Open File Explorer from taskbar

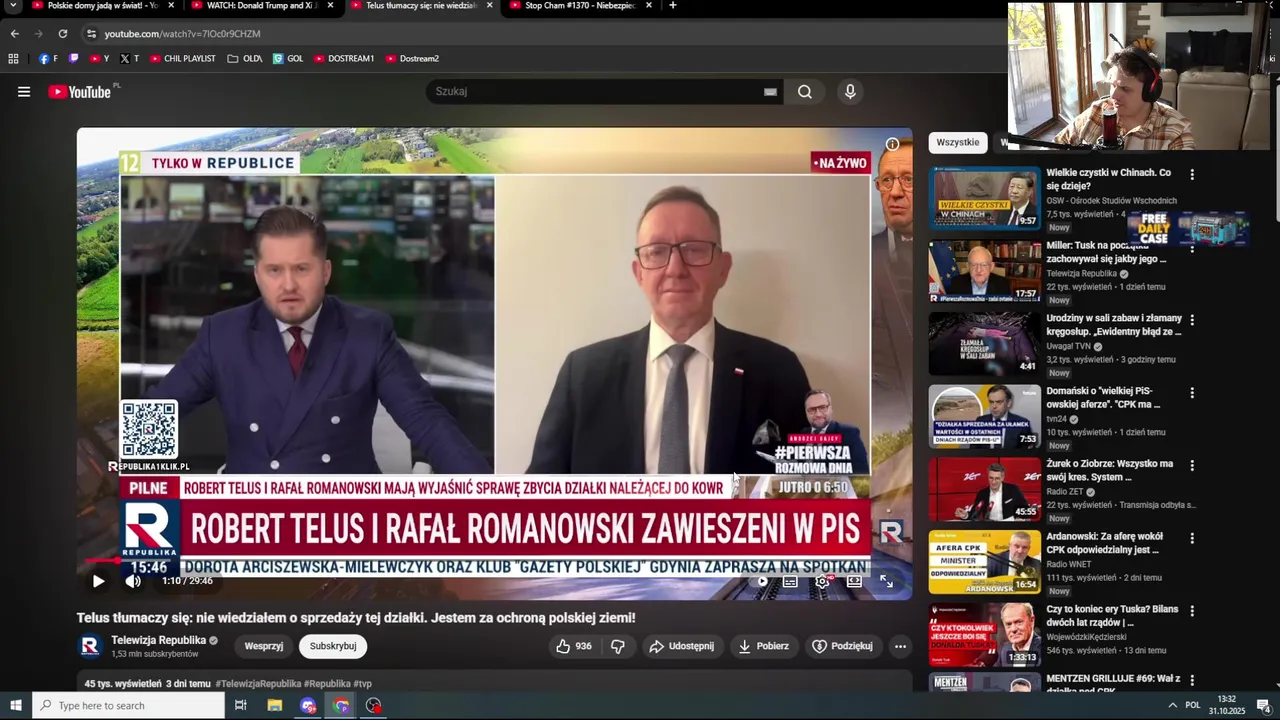tap(275, 705)
